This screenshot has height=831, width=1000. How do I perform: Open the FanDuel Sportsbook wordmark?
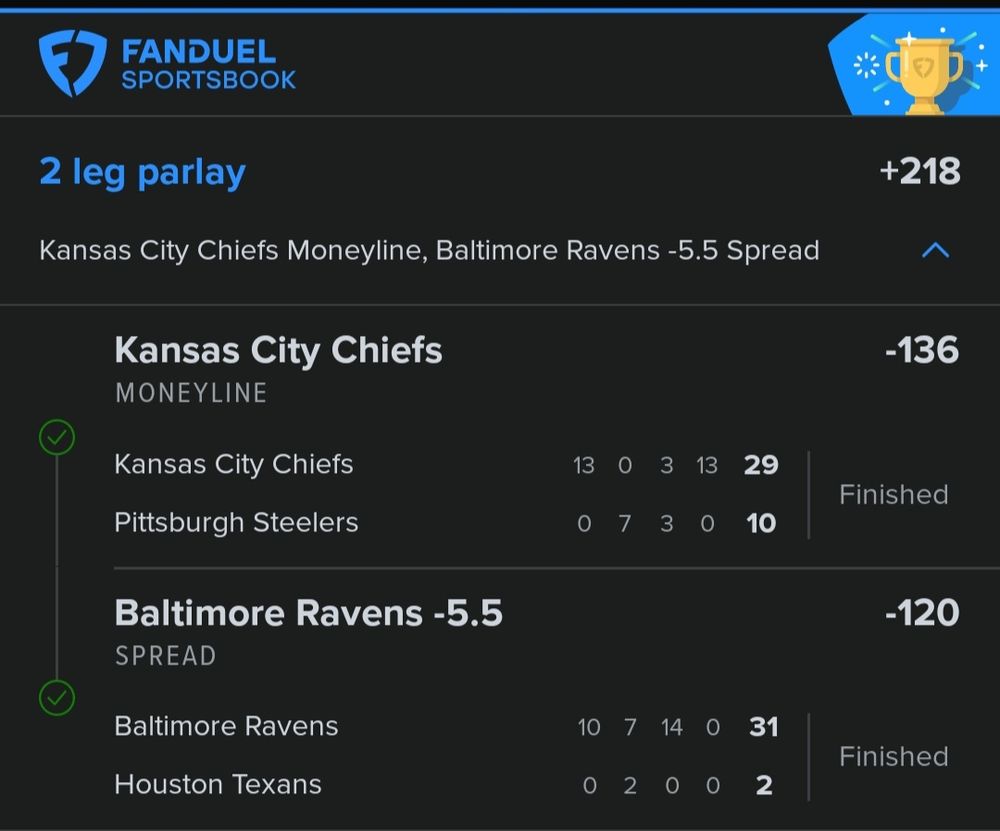[x=208, y=65]
